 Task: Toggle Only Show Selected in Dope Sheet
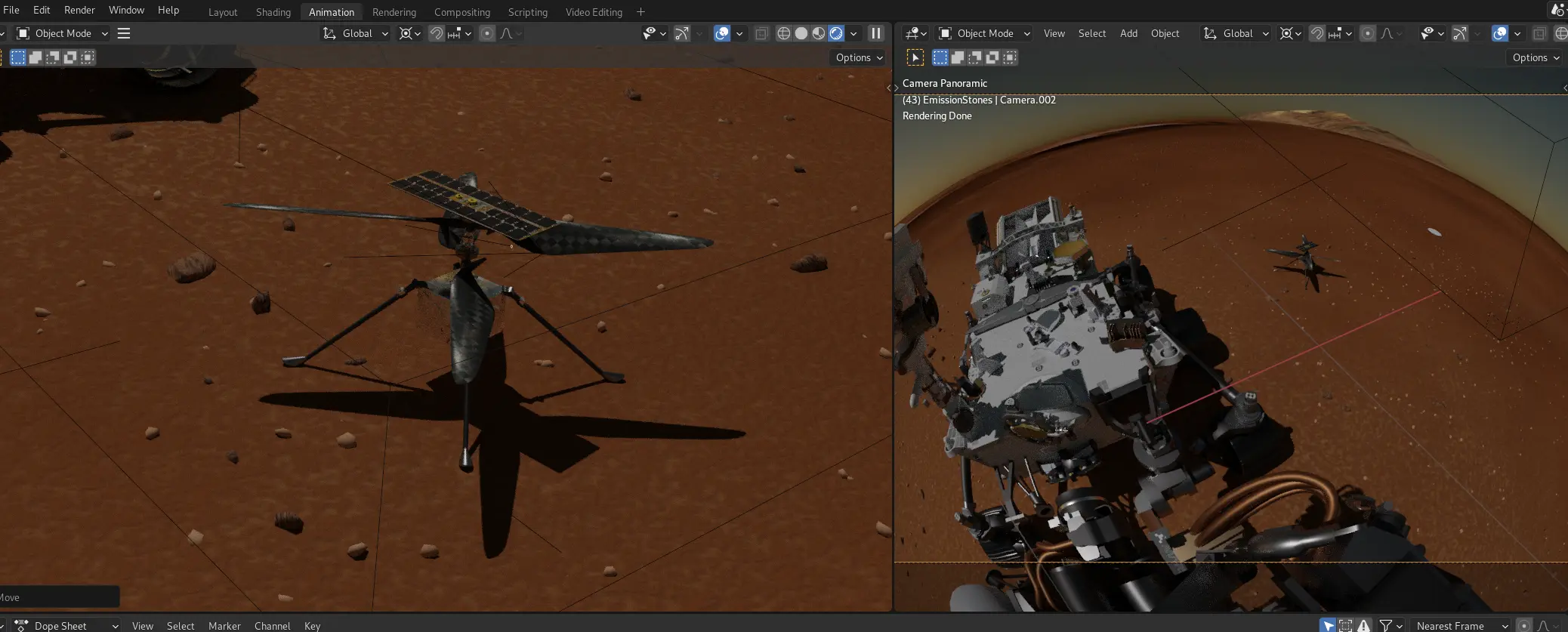[x=1328, y=625]
